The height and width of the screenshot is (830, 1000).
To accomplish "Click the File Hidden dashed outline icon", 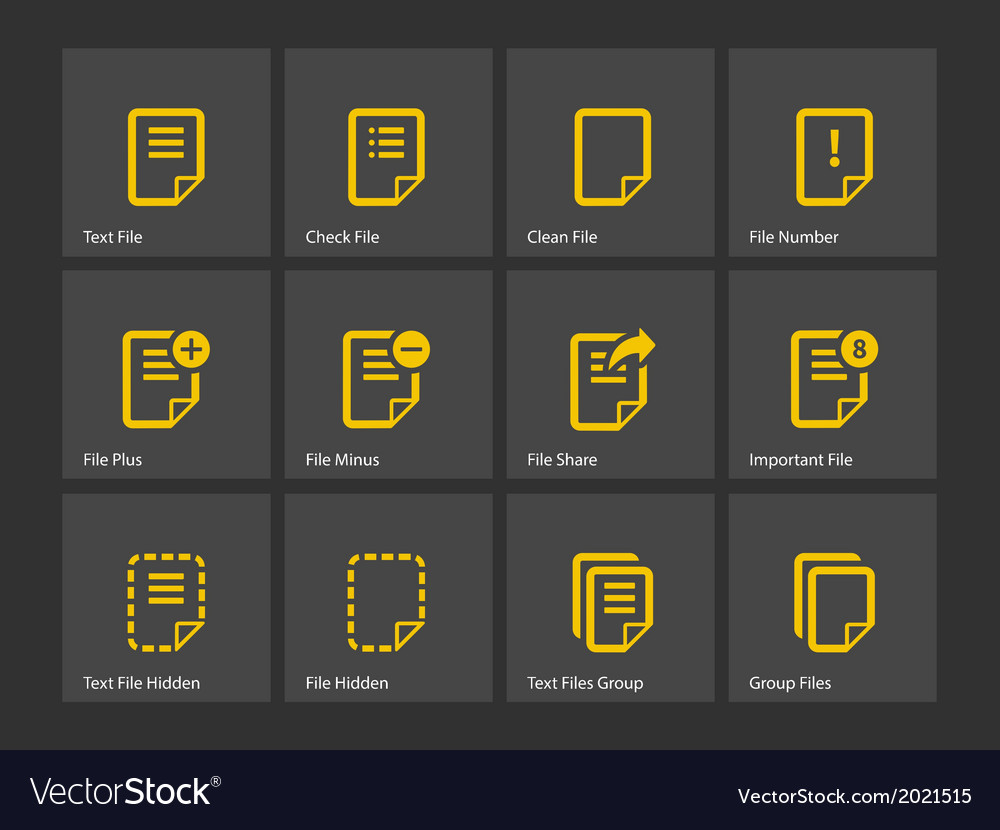I will (x=388, y=600).
